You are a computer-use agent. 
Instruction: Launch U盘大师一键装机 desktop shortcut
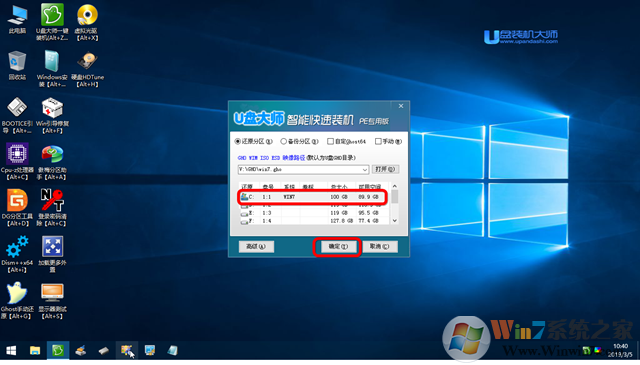52,22
